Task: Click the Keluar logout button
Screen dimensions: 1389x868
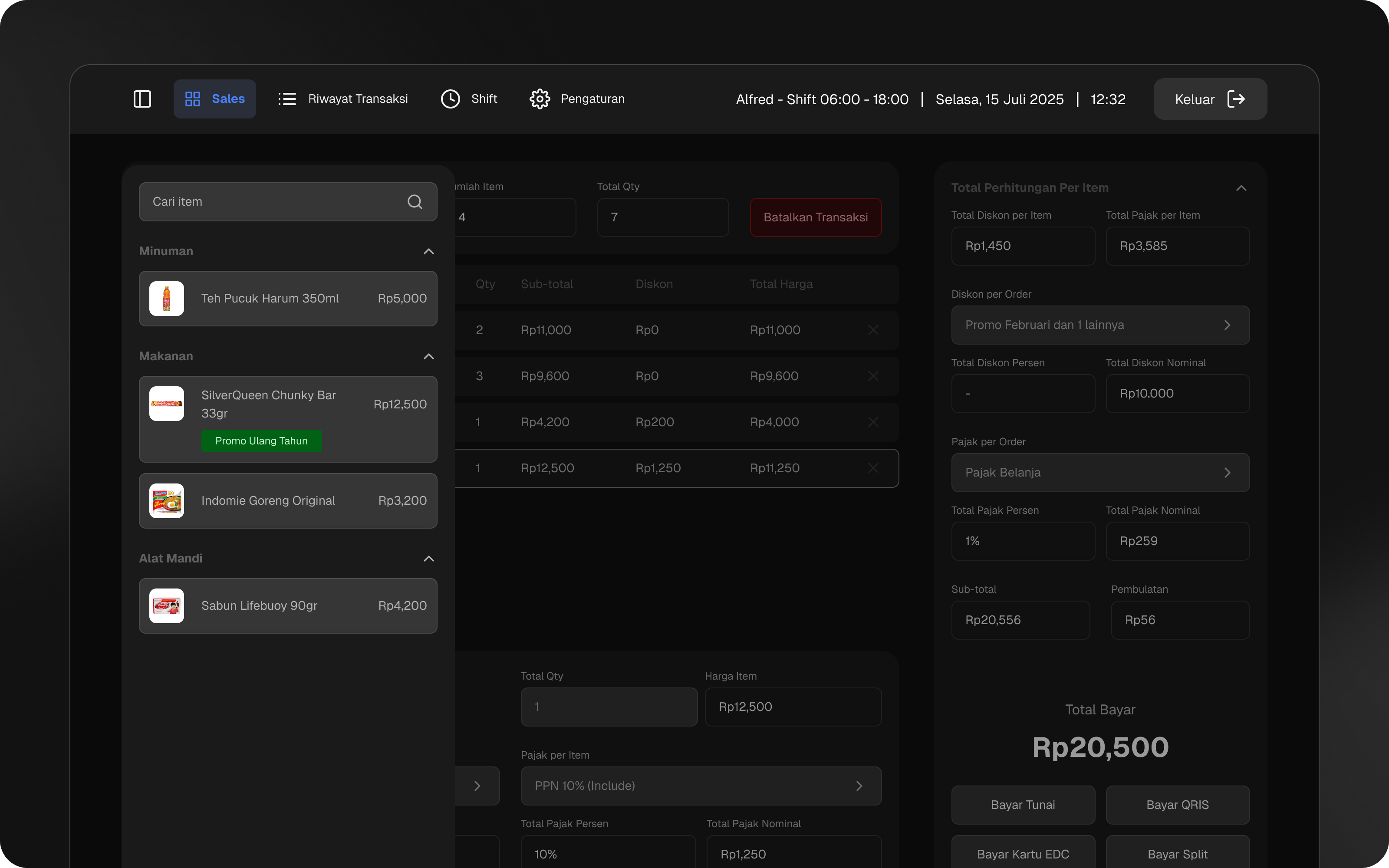Action: tap(1210, 99)
